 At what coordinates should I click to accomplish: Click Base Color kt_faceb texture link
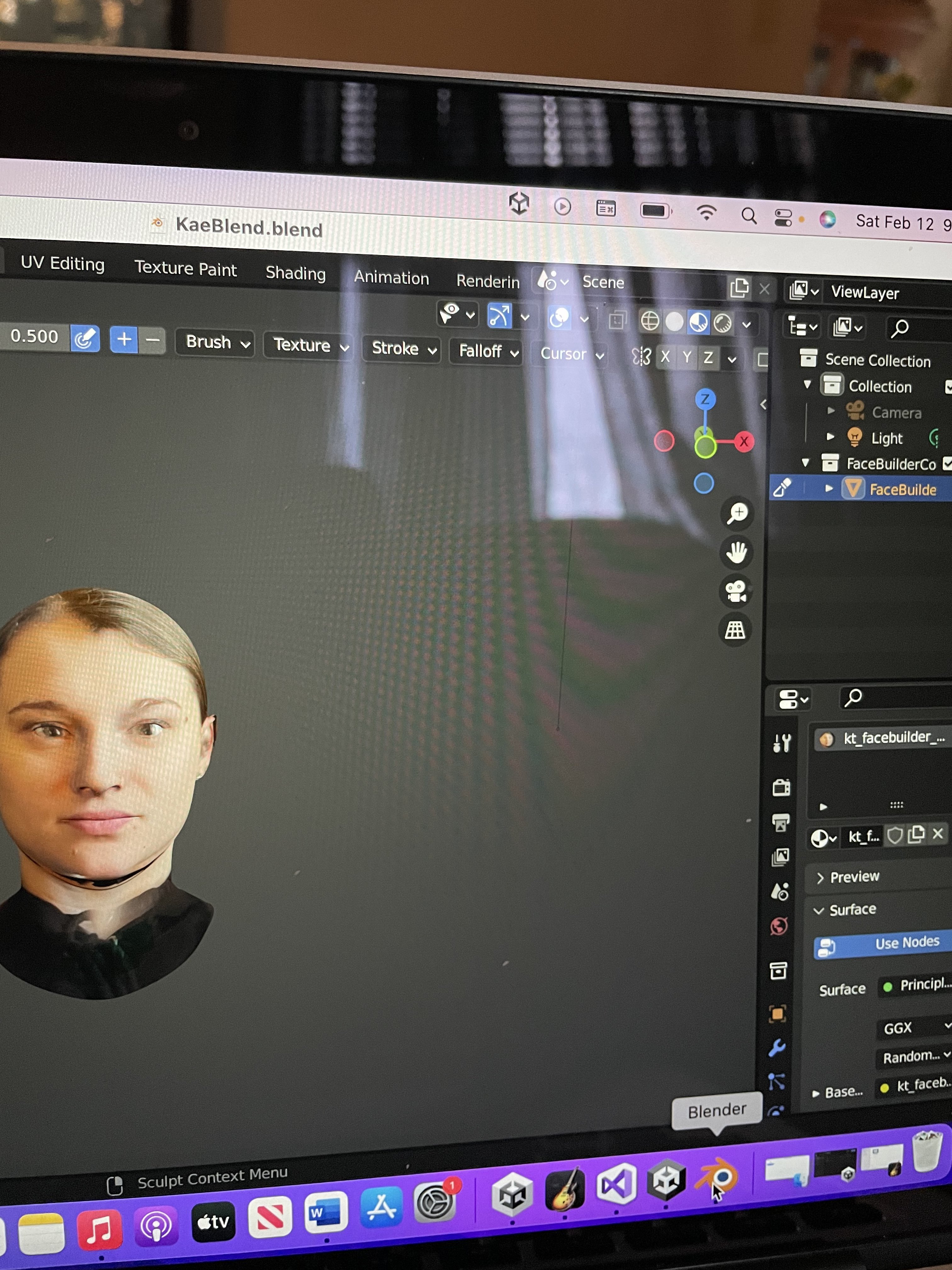(915, 1085)
